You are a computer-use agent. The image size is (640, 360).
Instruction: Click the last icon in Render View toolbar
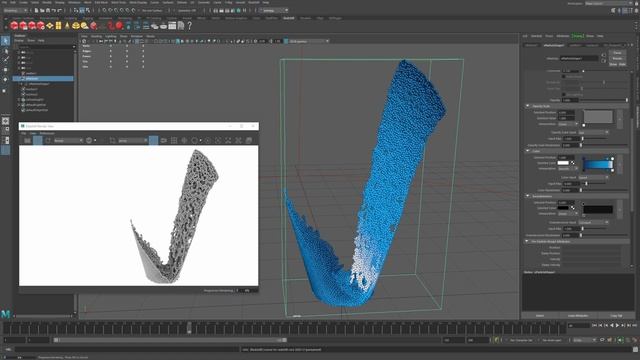coord(249,140)
